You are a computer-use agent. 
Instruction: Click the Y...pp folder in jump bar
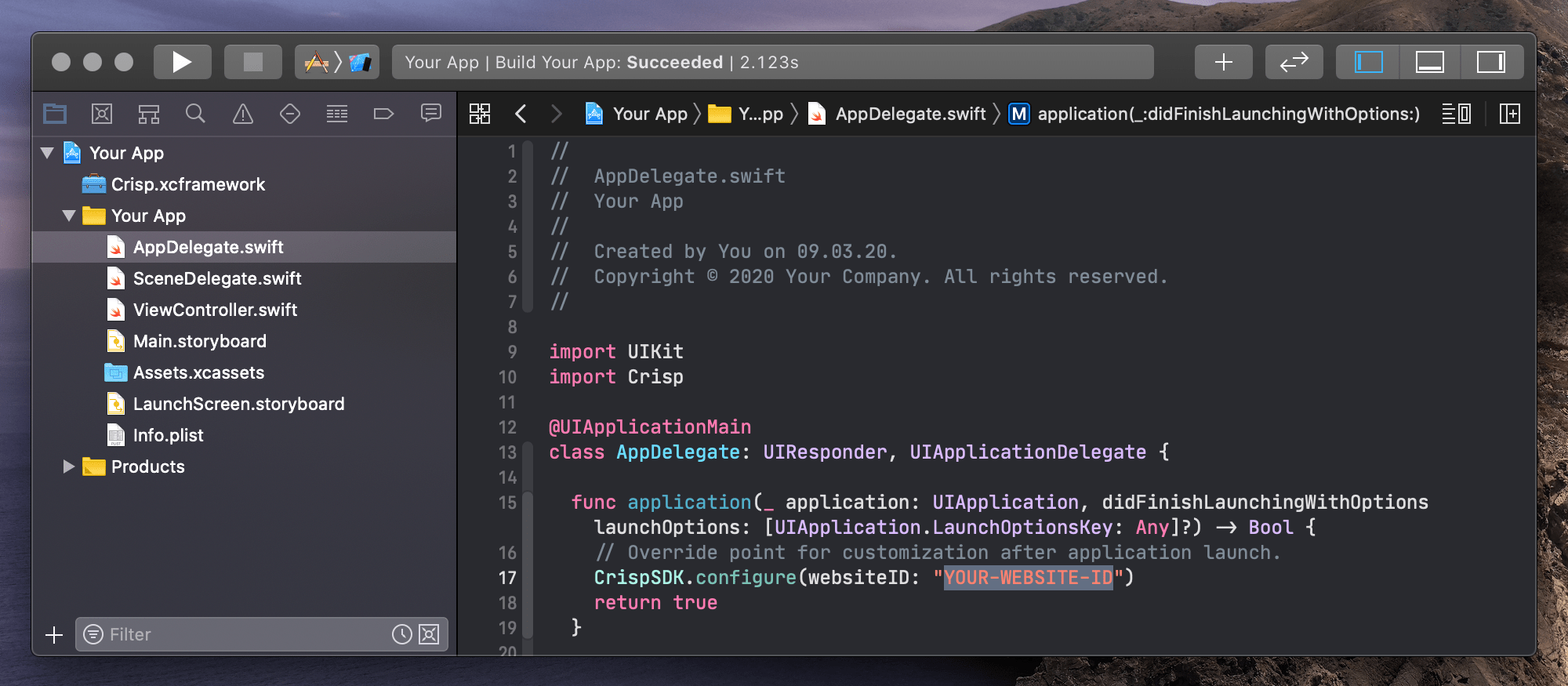(x=746, y=114)
